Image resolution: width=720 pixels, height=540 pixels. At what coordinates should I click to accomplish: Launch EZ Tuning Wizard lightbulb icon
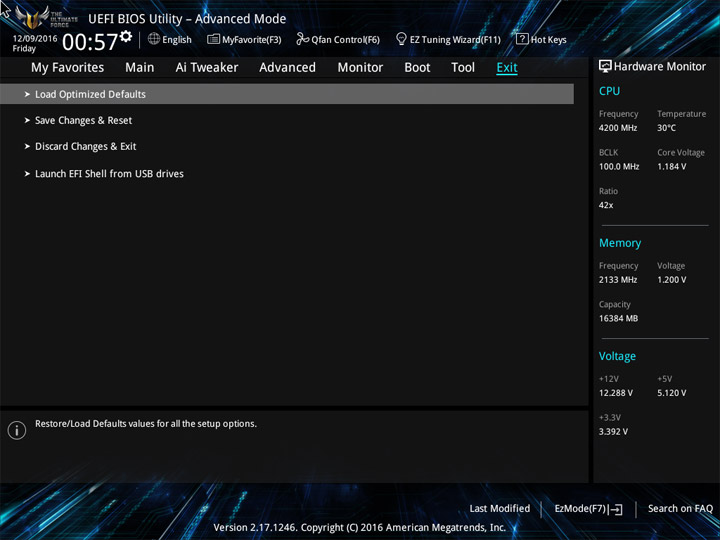[401, 39]
